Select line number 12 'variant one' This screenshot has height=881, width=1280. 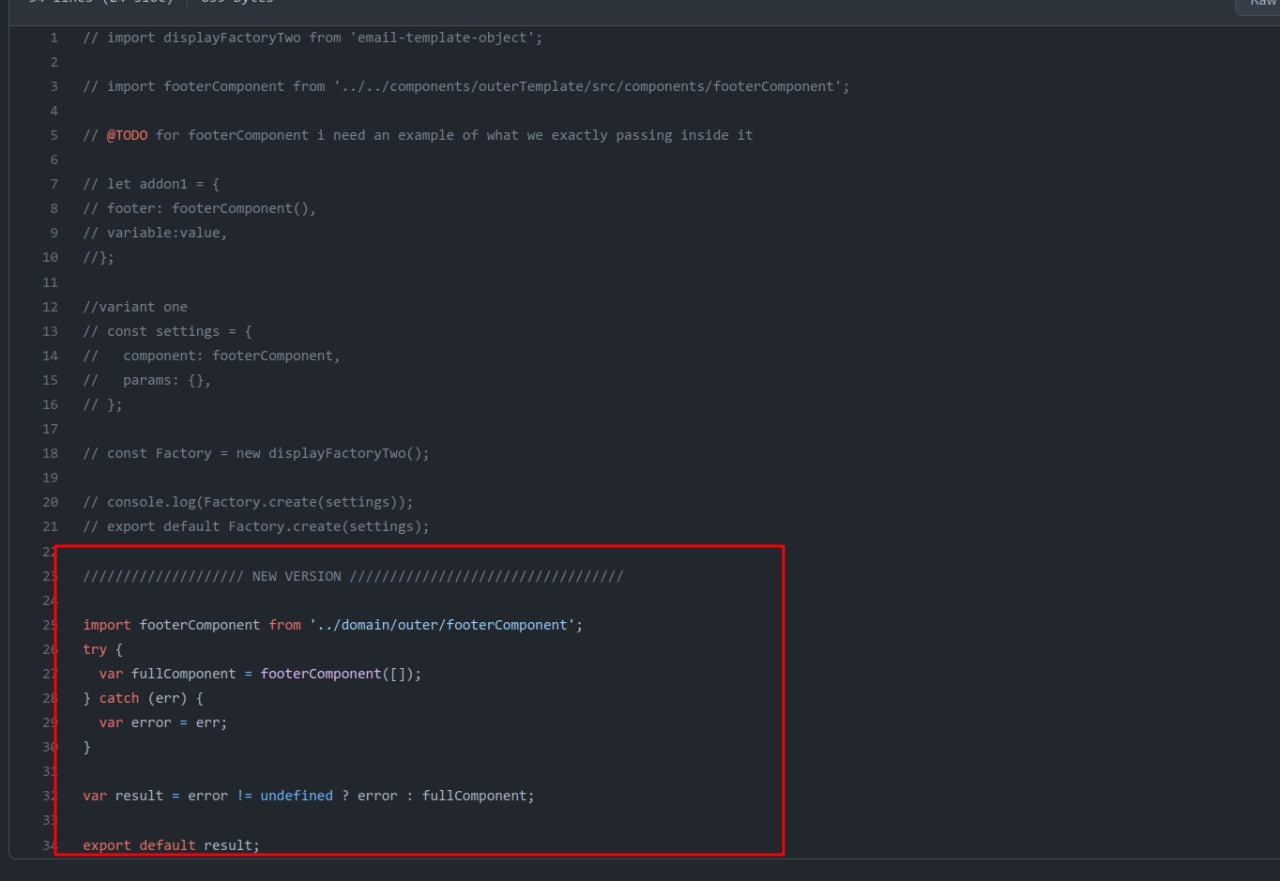pos(49,306)
